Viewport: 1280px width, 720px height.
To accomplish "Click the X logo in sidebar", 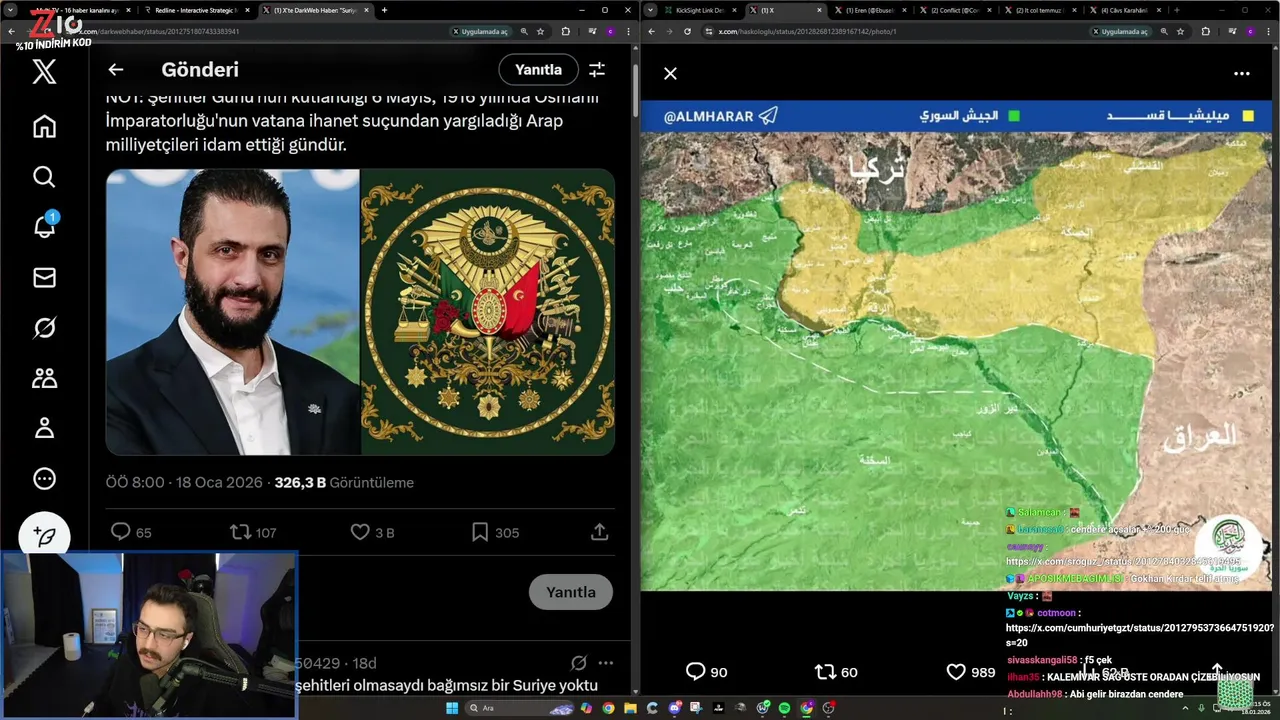I will pyautogui.click(x=44, y=72).
